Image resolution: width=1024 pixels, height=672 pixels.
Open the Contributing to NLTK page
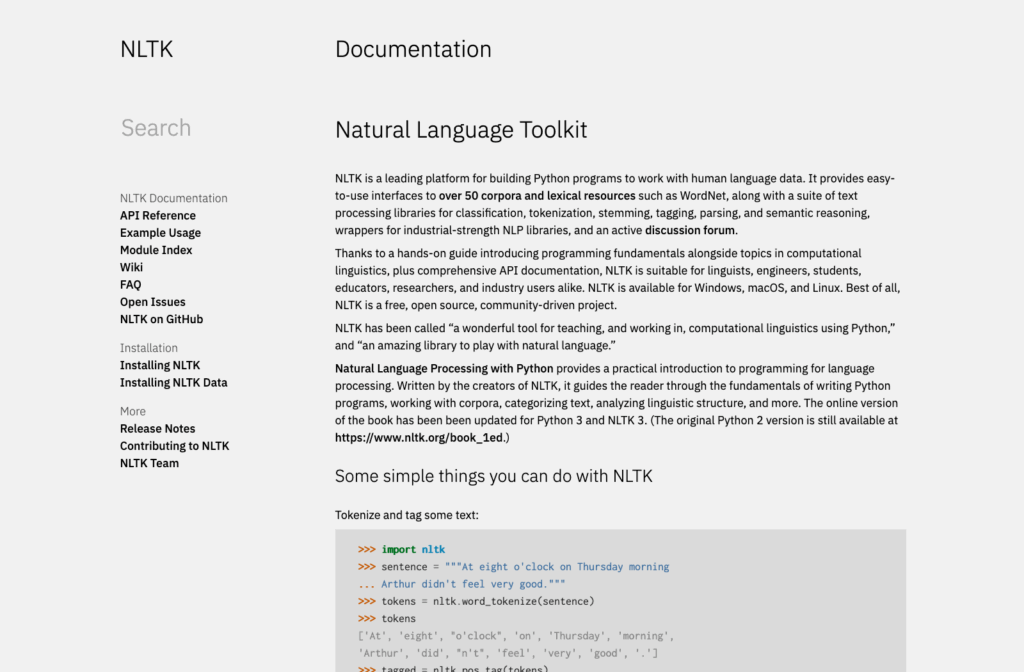point(174,445)
